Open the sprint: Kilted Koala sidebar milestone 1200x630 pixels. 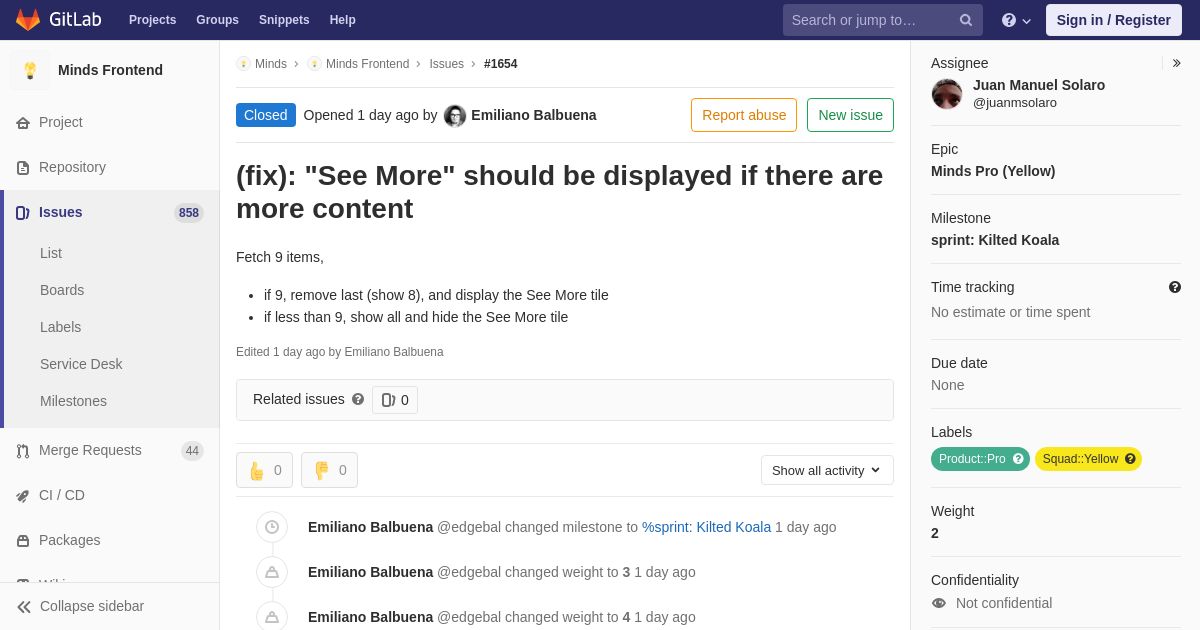[x=995, y=240]
